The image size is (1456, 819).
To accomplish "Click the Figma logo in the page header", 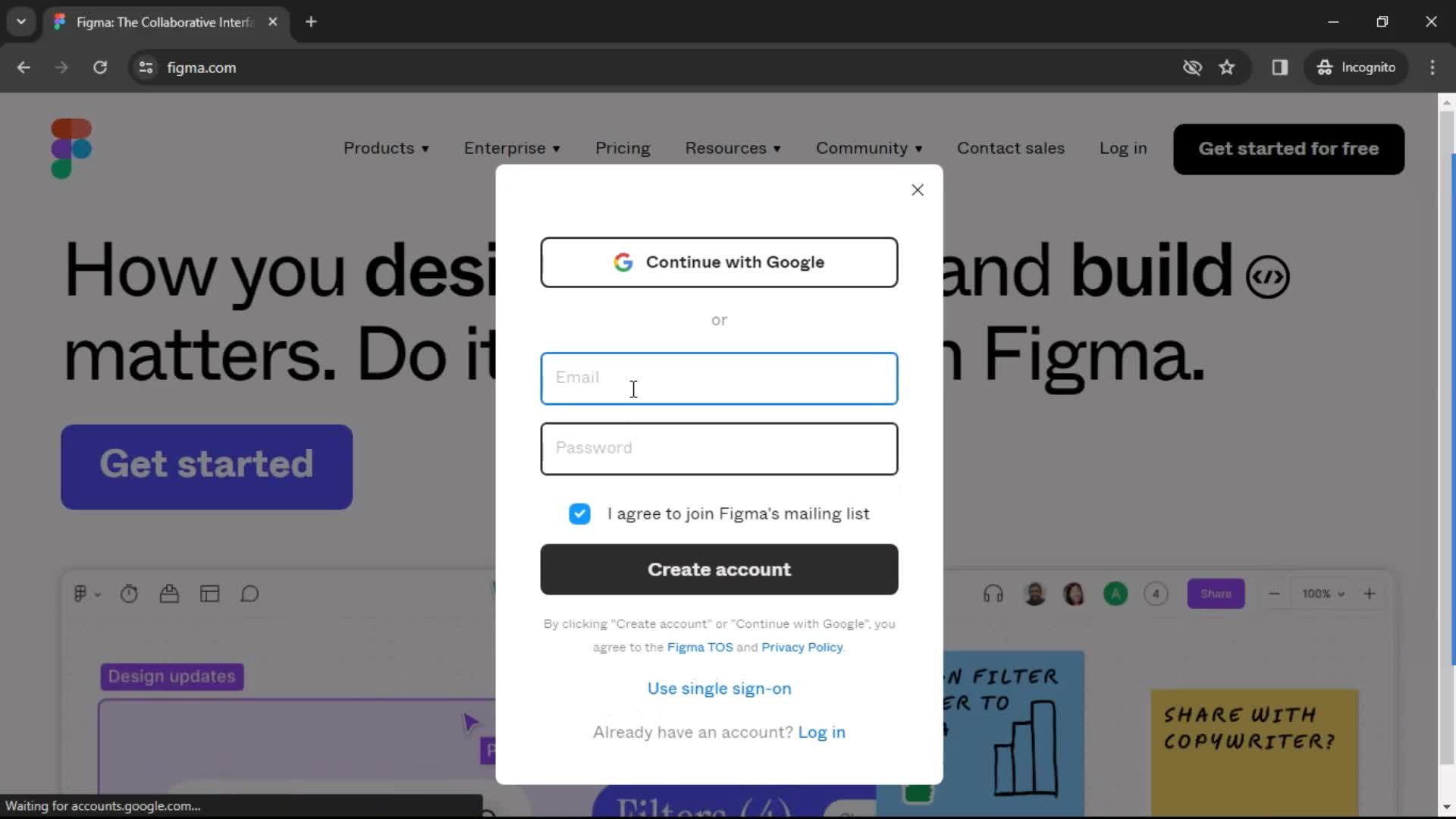I will [x=71, y=149].
